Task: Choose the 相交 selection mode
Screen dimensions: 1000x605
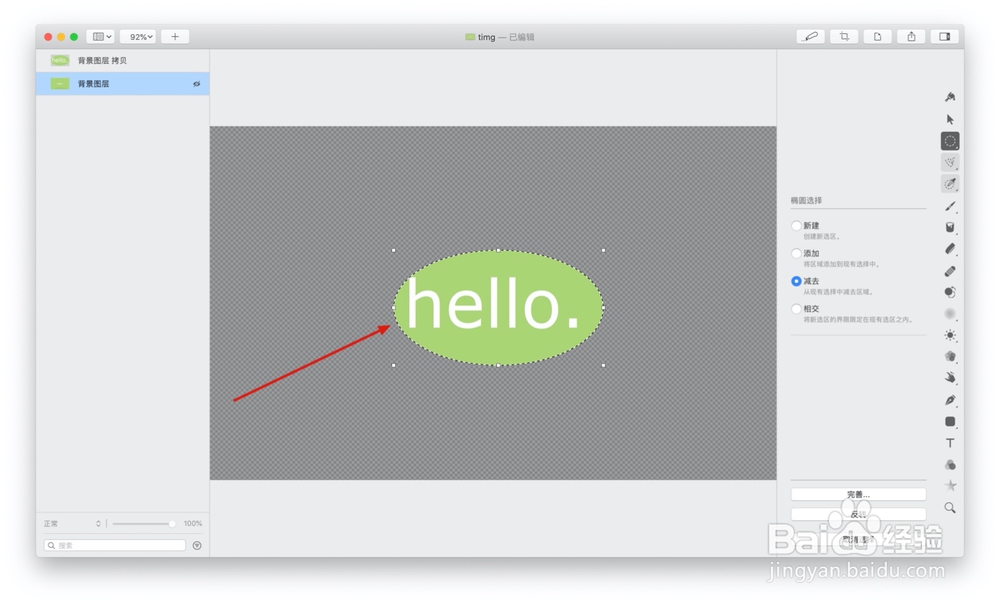Action: 796,309
